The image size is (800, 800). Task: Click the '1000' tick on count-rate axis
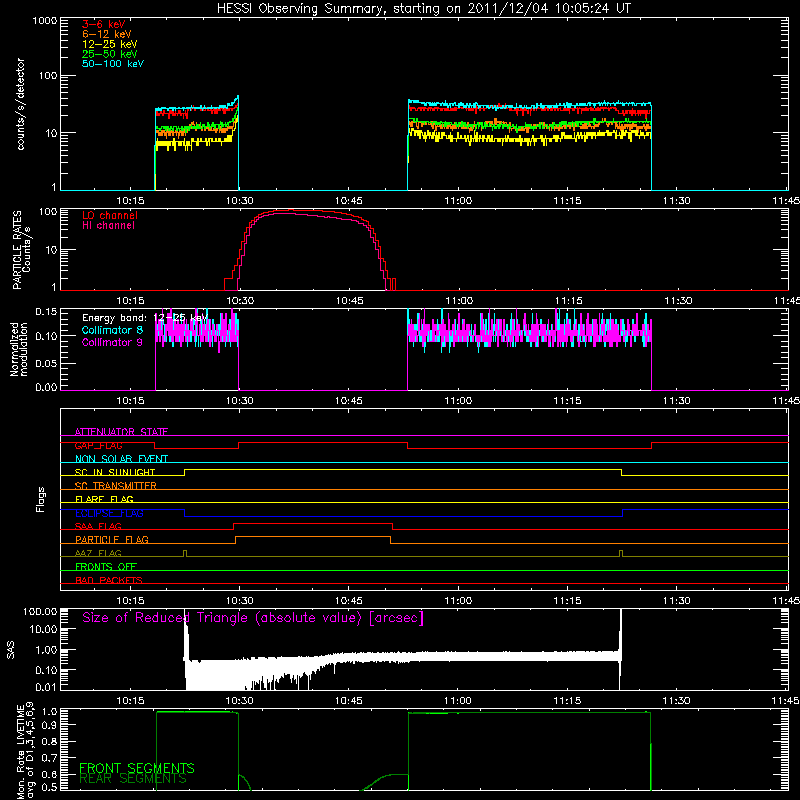[x=44, y=21]
